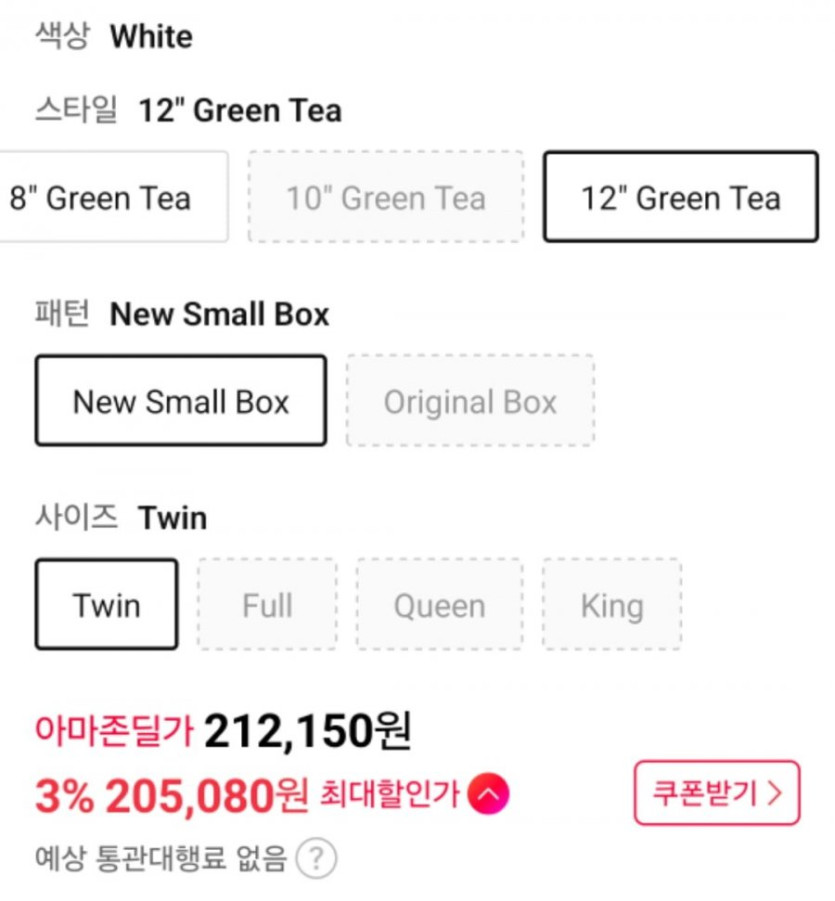Choose the Original Box pattern option
The height and width of the screenshot is (901, 835).
pyautogui.click(x=470, y=401)
